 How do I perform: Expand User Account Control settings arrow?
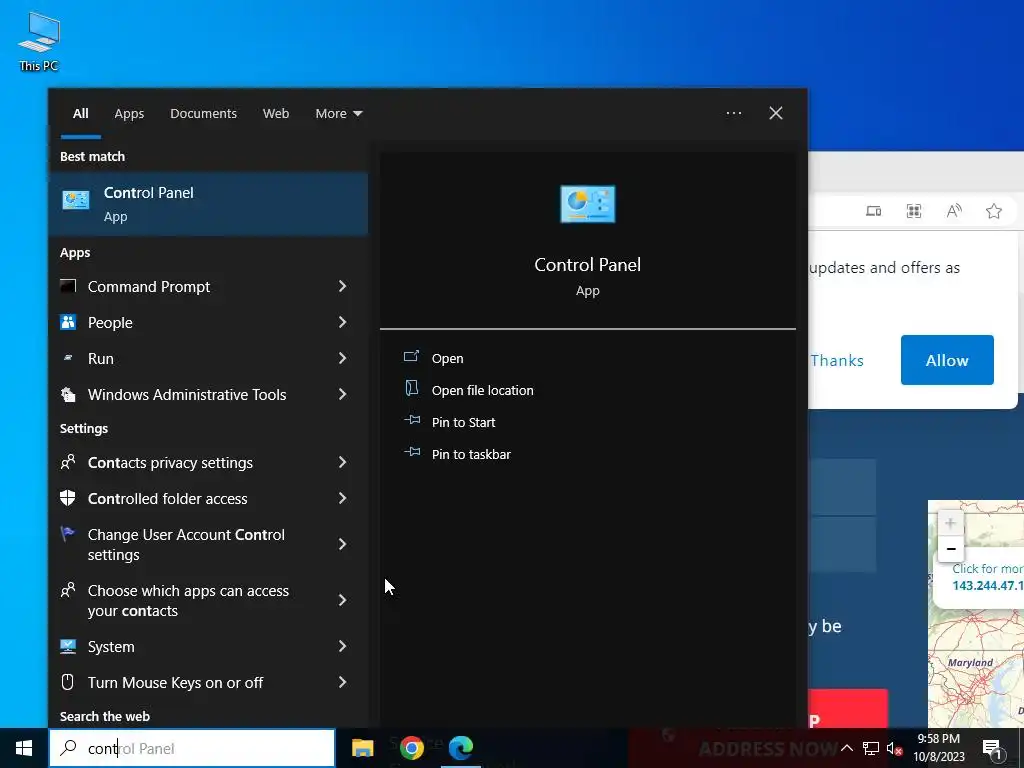pos(342,544)
